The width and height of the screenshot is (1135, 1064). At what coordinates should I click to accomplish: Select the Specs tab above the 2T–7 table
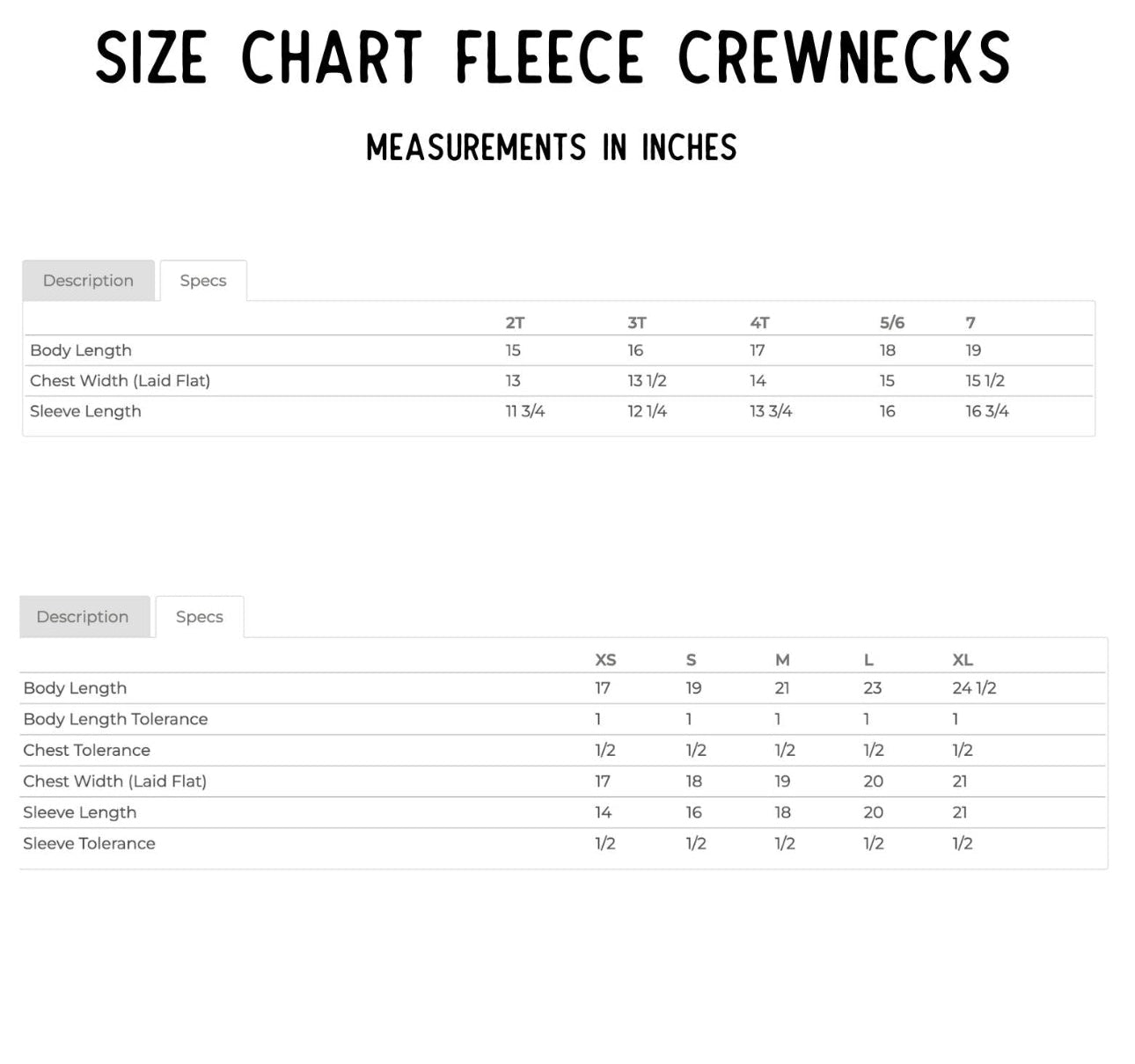[x=203, y=281]
